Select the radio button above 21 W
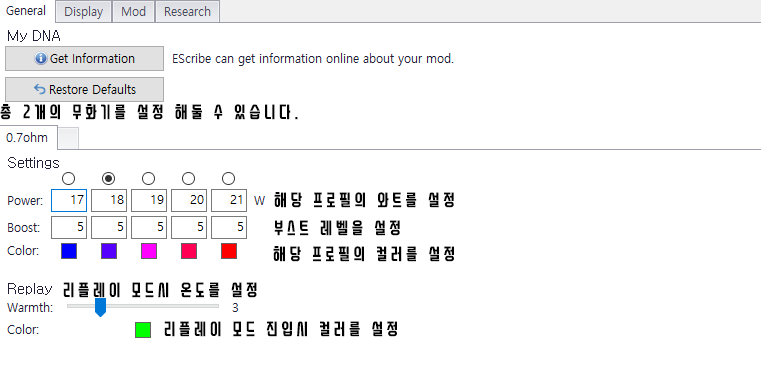761x385 pixels. tap(228, 179)
